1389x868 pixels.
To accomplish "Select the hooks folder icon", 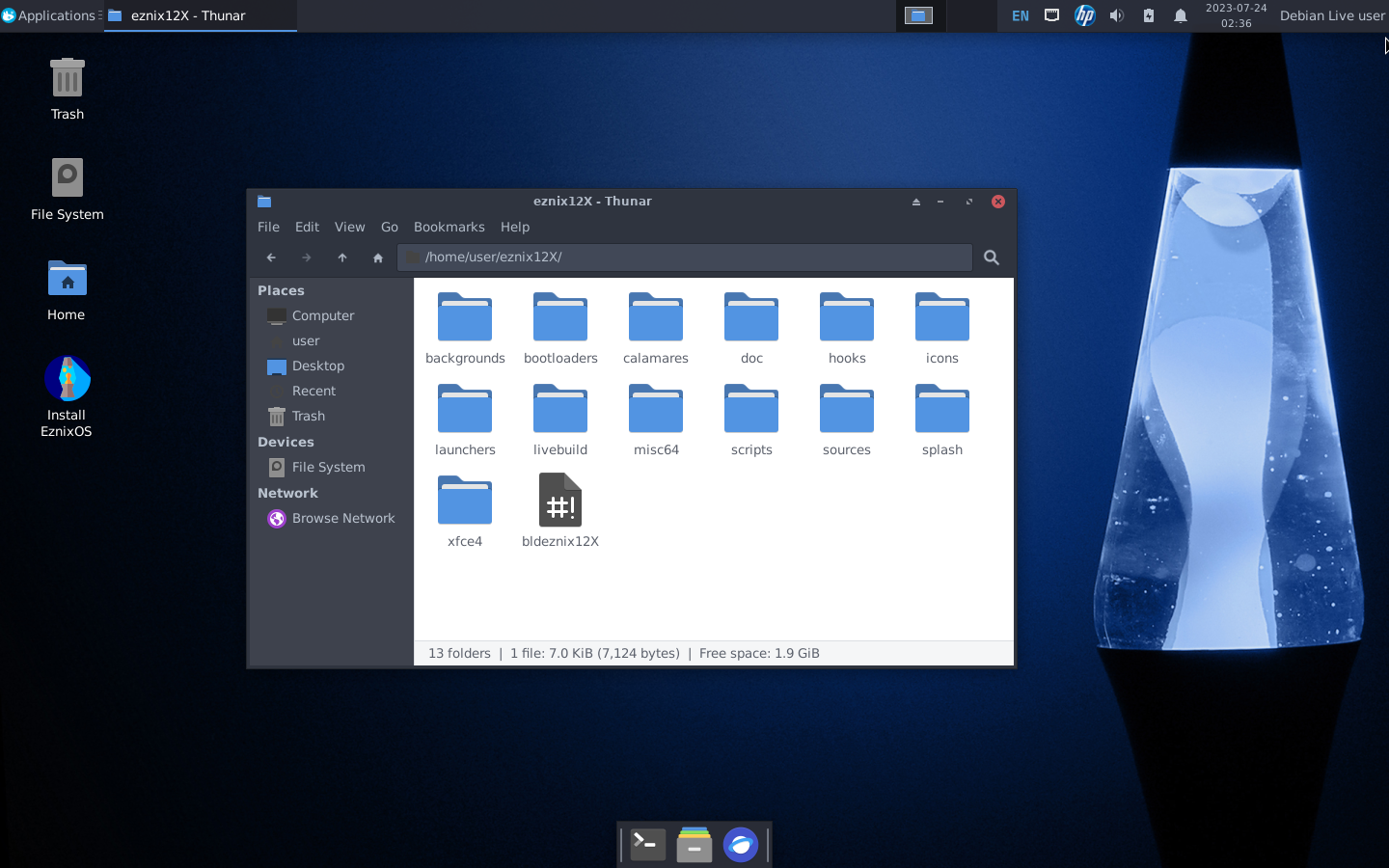I will tap(847, 317).
